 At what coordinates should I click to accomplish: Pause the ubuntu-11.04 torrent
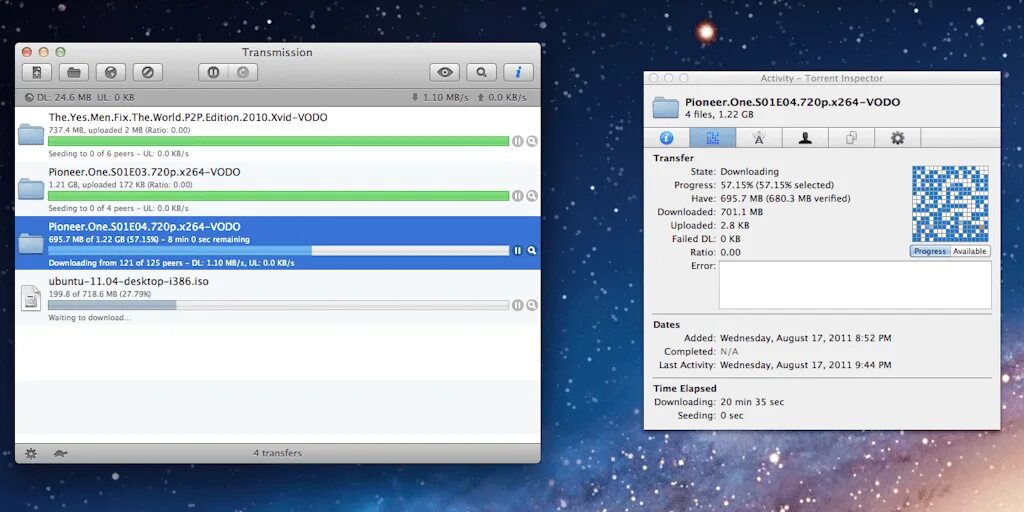tap(518, 305)
